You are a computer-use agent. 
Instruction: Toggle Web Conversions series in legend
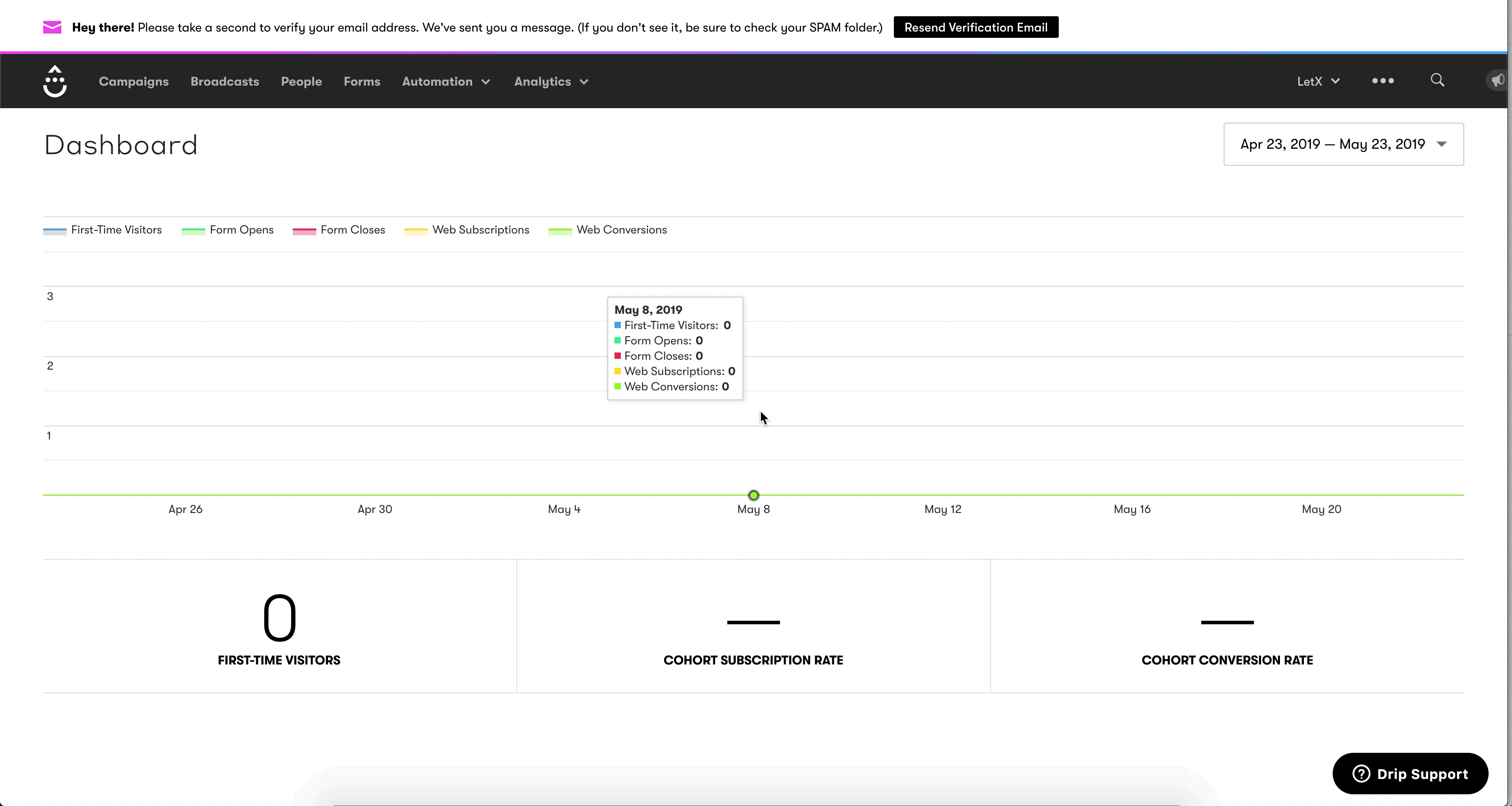click(x=621, y=230)
